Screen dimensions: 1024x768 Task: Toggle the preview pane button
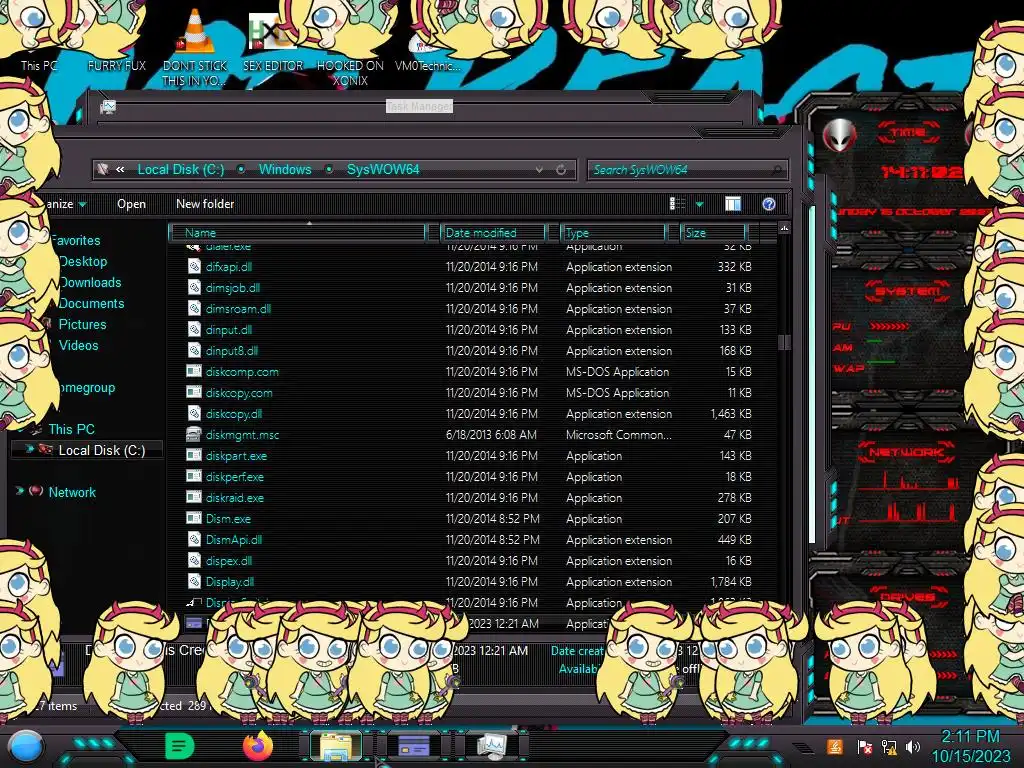click(733, 204)
